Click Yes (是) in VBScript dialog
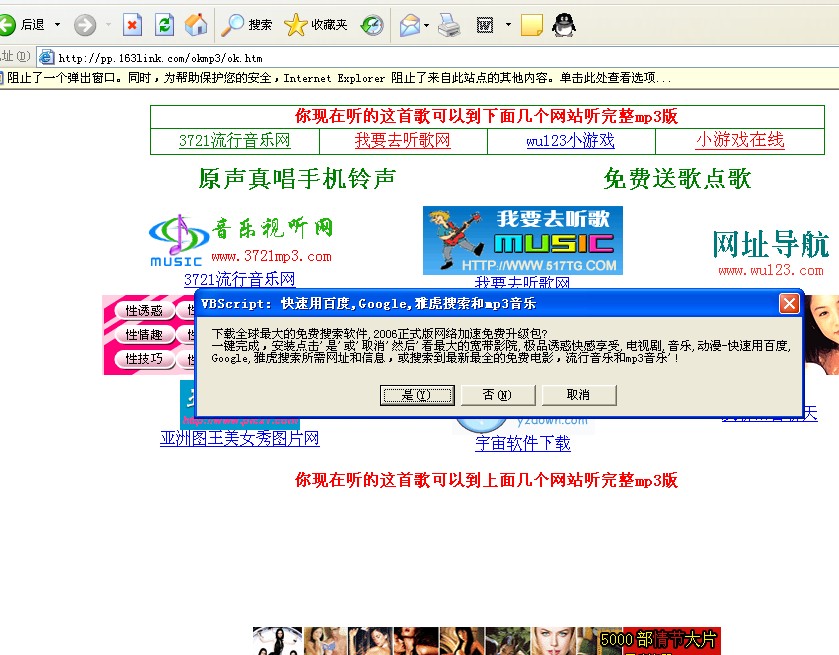 (x=417, y=395)
